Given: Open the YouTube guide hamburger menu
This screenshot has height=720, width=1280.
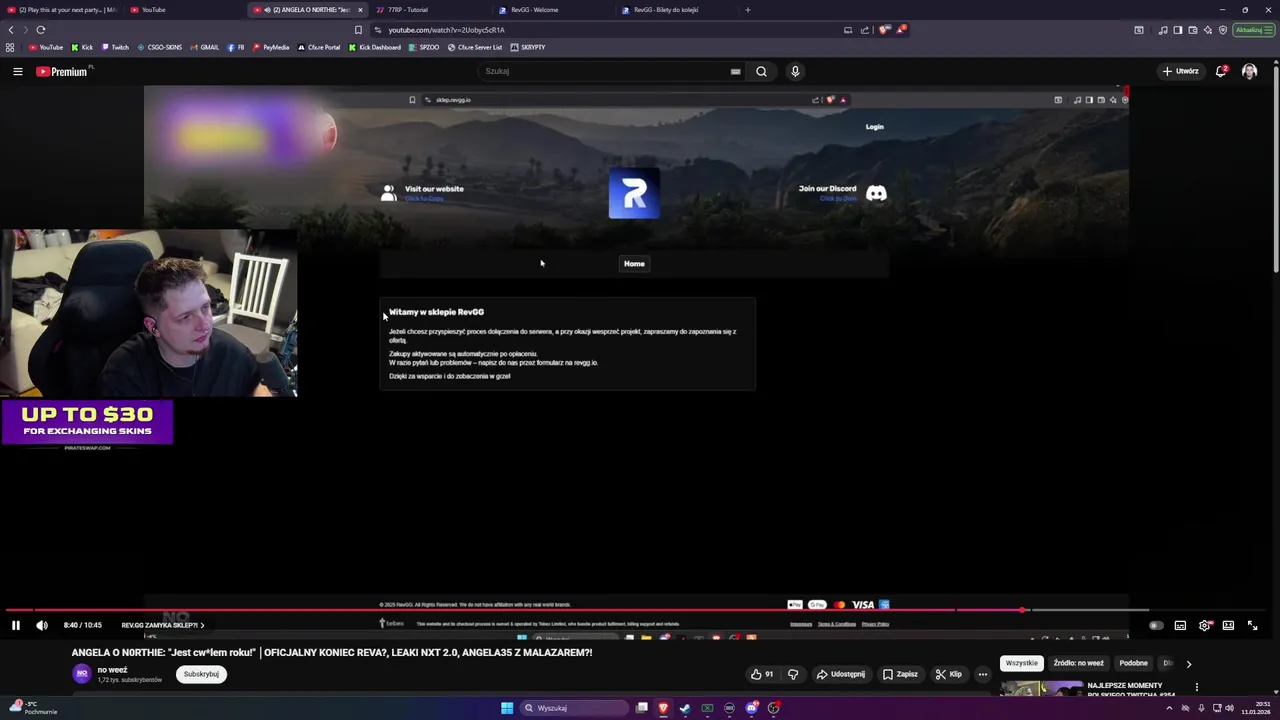Looking at the screenshot, I should click(x=18, y=71).
